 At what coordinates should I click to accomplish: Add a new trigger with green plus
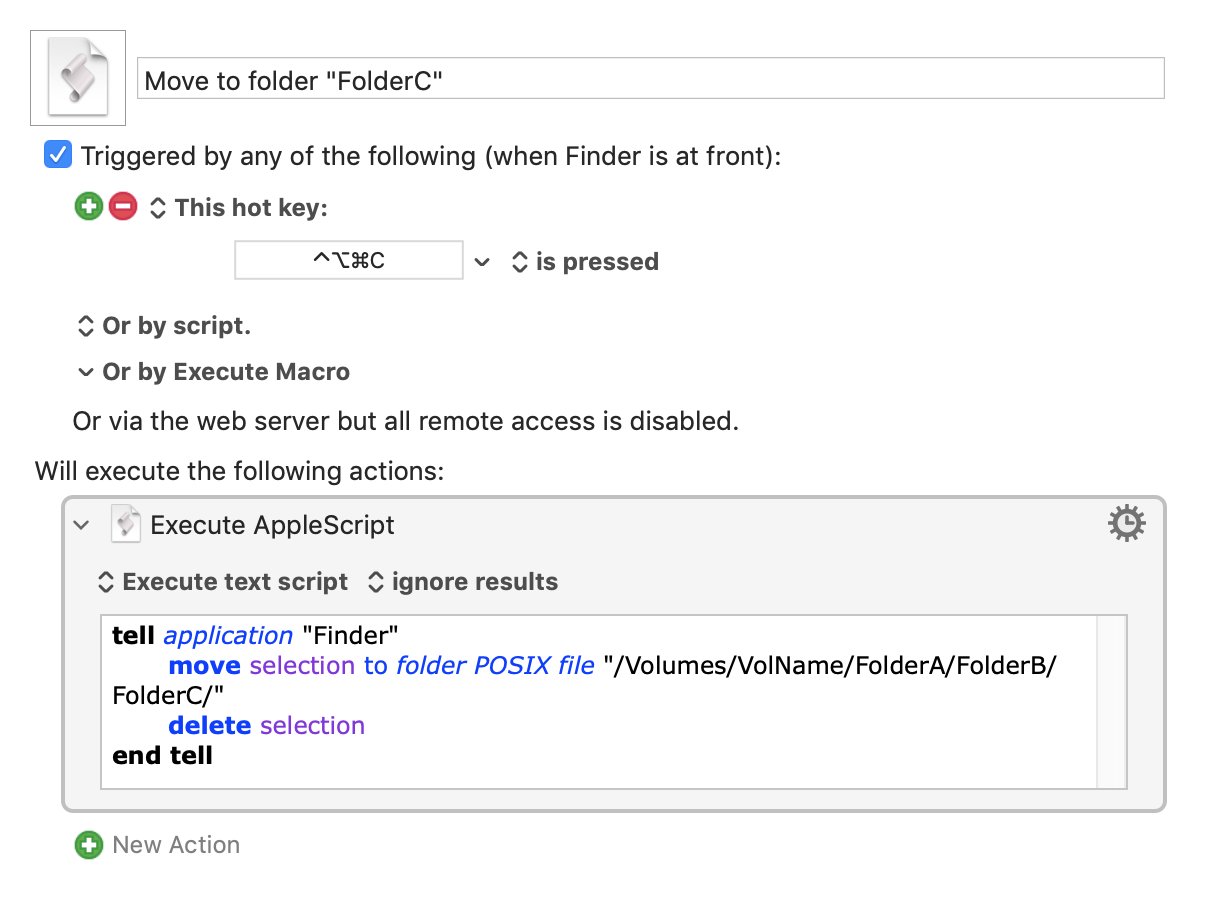[89, 207]
